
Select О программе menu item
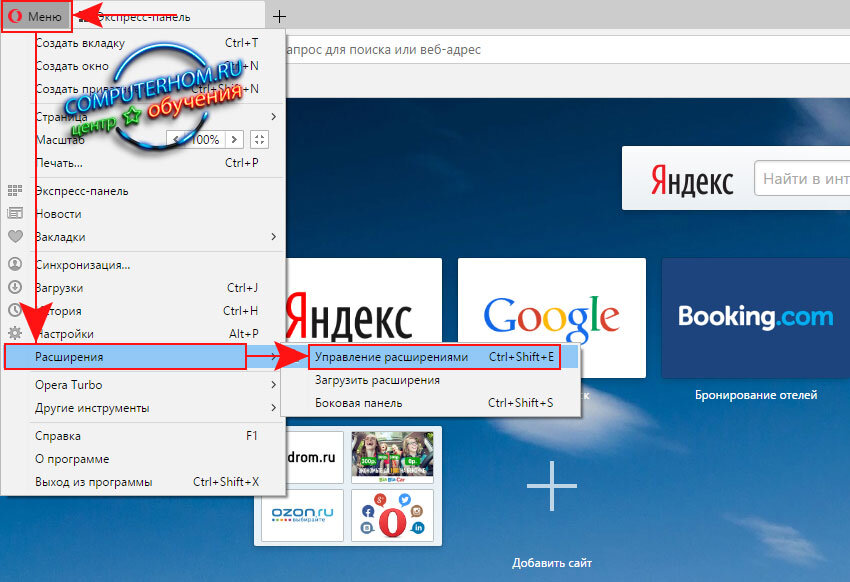[x=143, y=459]
